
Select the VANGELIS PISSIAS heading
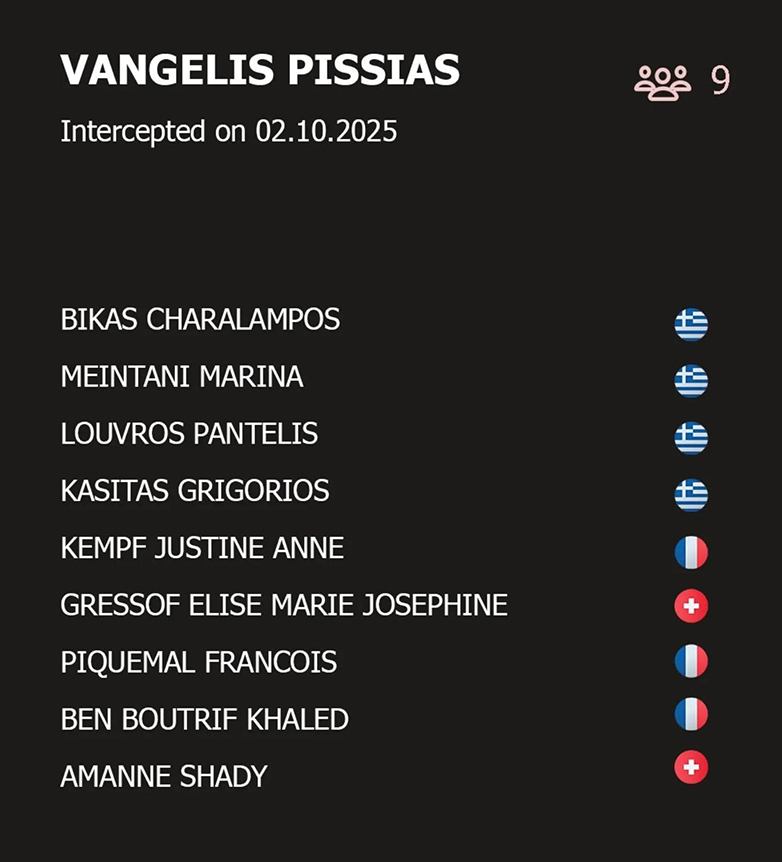pyautogui.click(x=260, y=71)
